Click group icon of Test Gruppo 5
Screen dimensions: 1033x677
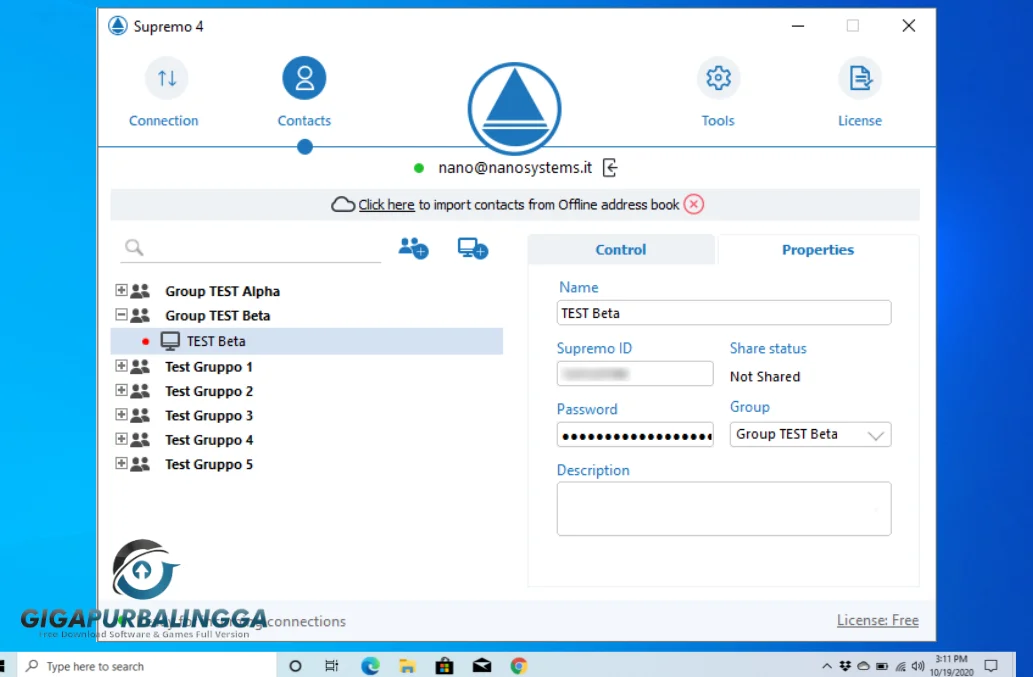[x=140, y=464]
